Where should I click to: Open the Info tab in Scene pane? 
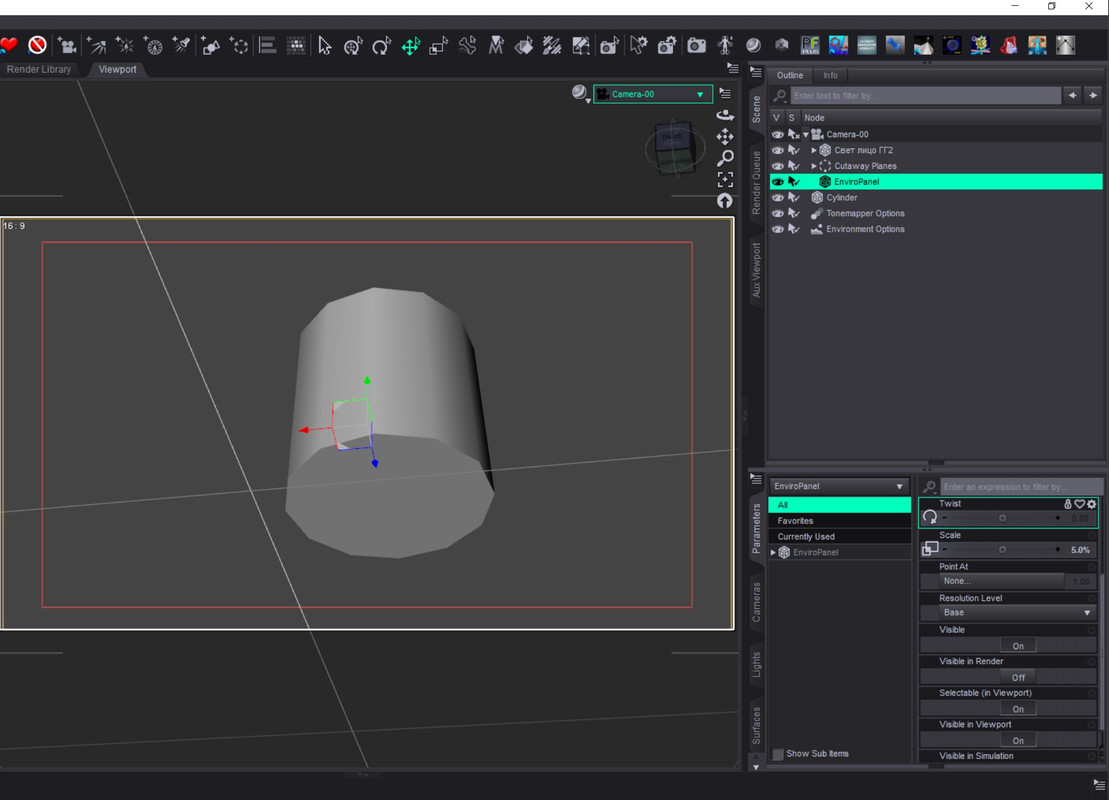click(x=830, y=75)
